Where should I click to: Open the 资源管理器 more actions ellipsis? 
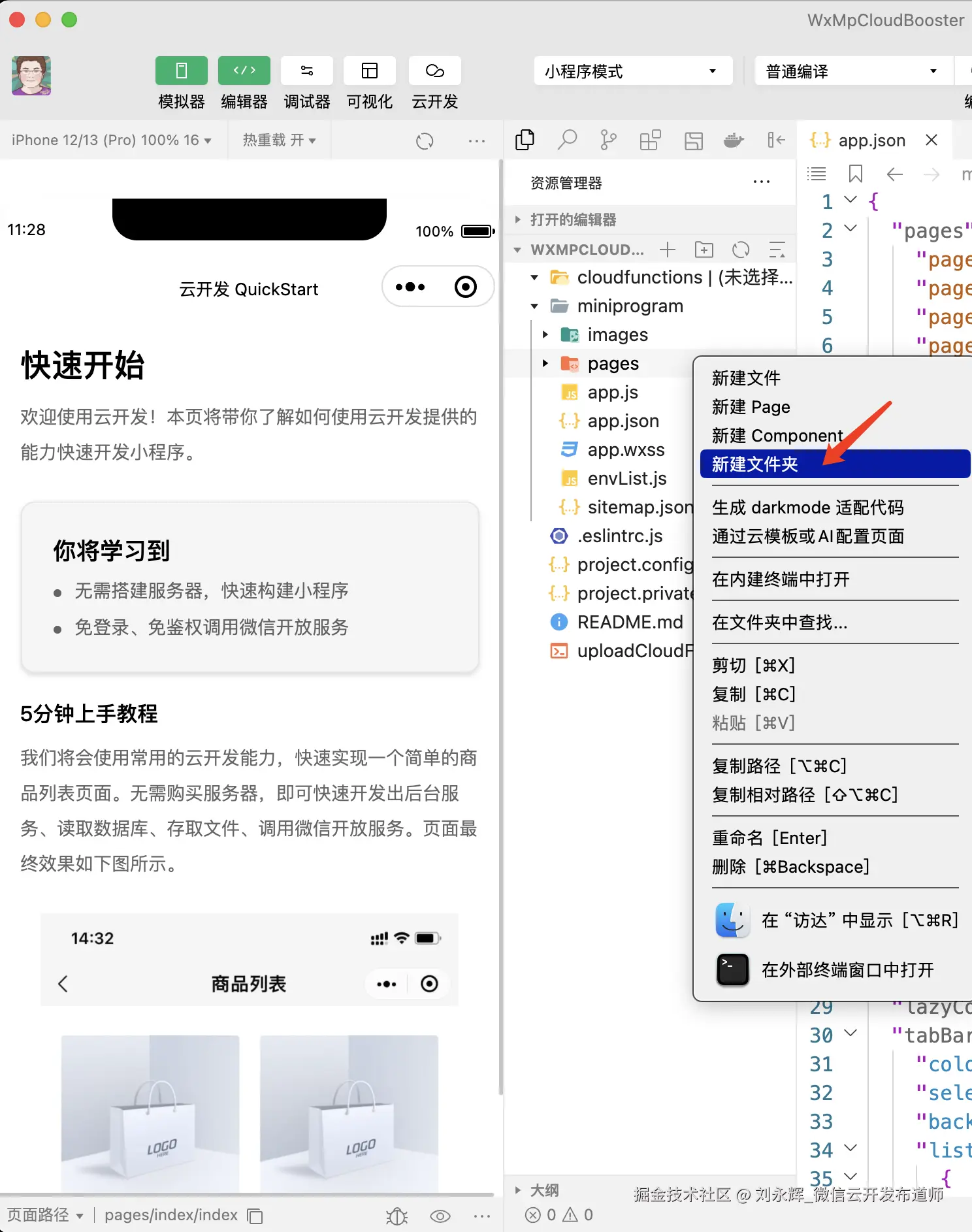tap(762, 182)
